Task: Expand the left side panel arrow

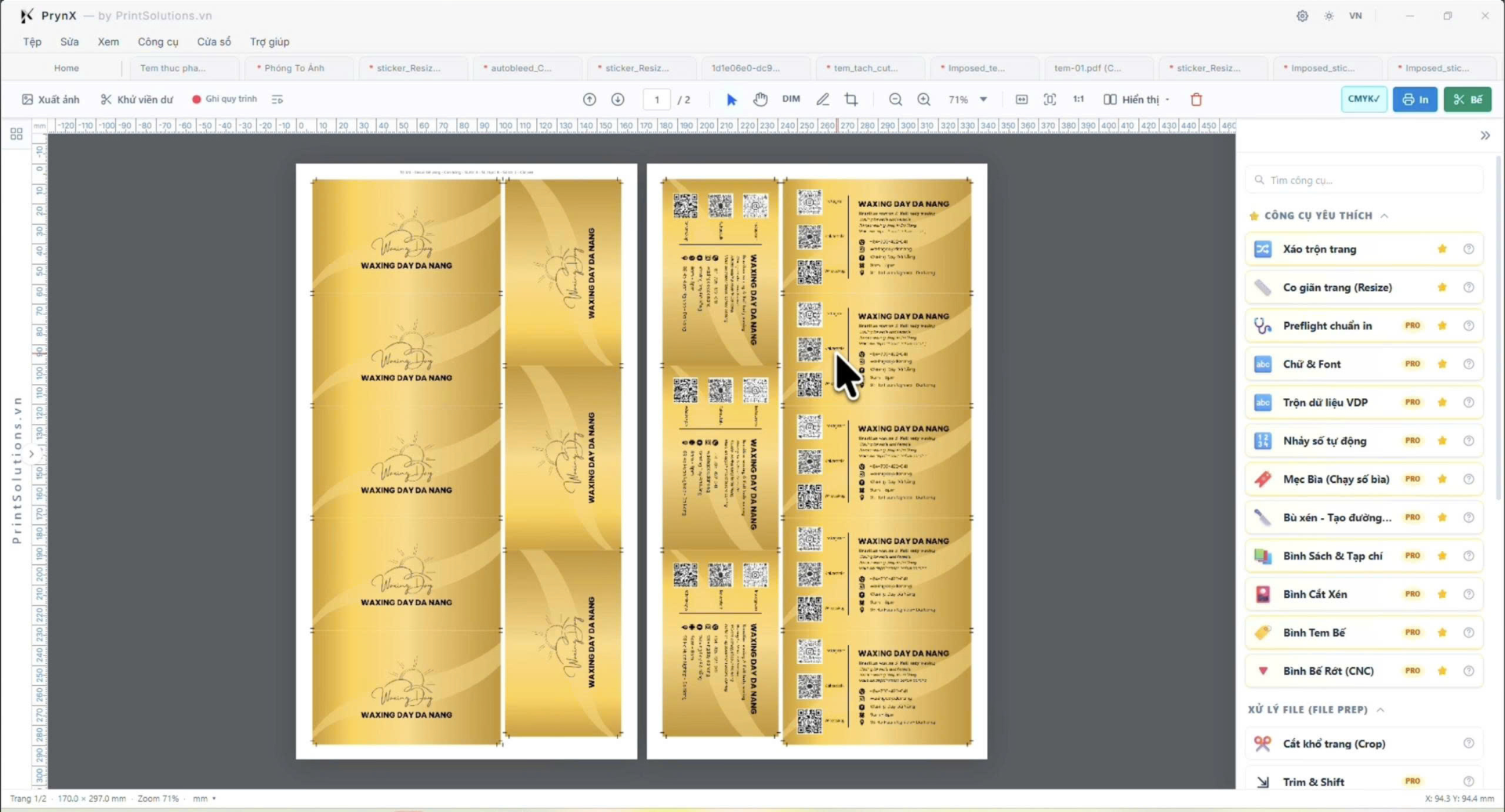Action: coord(31,454)
